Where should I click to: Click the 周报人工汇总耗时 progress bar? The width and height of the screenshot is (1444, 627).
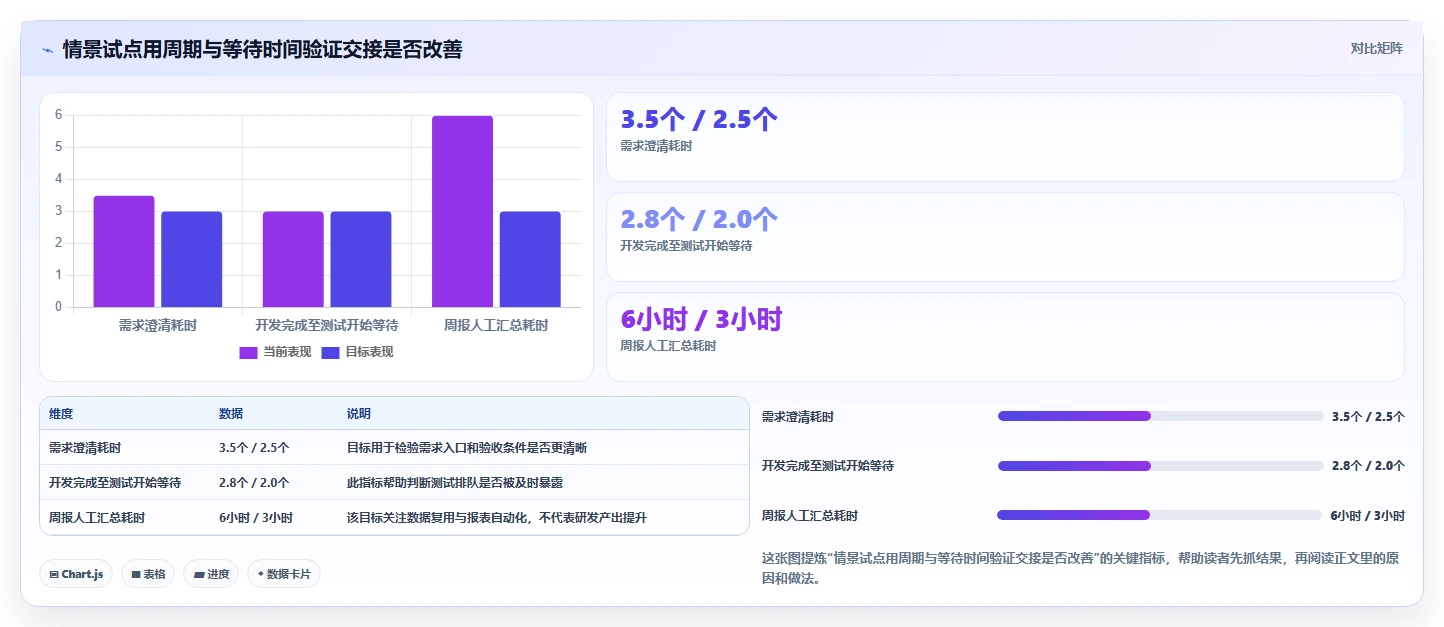(x=1160, y=515)
